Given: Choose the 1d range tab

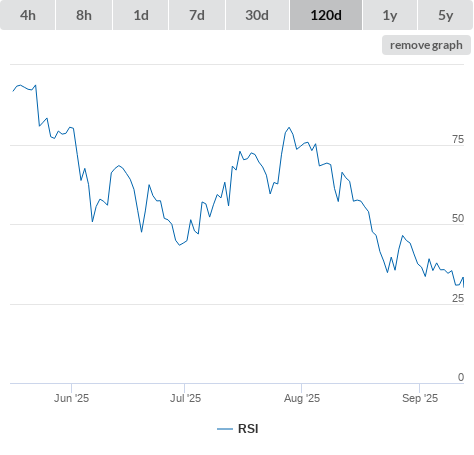Looking at the screenshot, I should [141, 15].
